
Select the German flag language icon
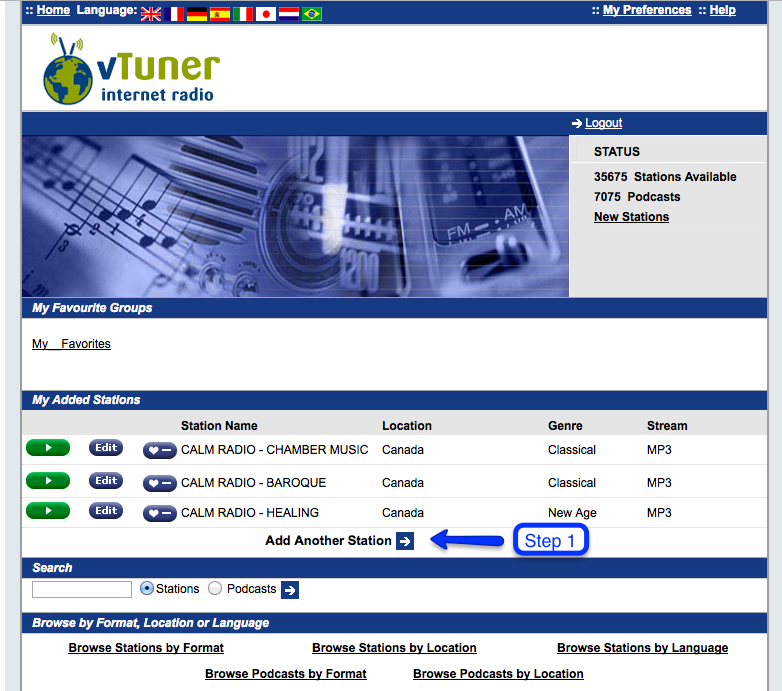pyautogui.click(x=197, y=14)
